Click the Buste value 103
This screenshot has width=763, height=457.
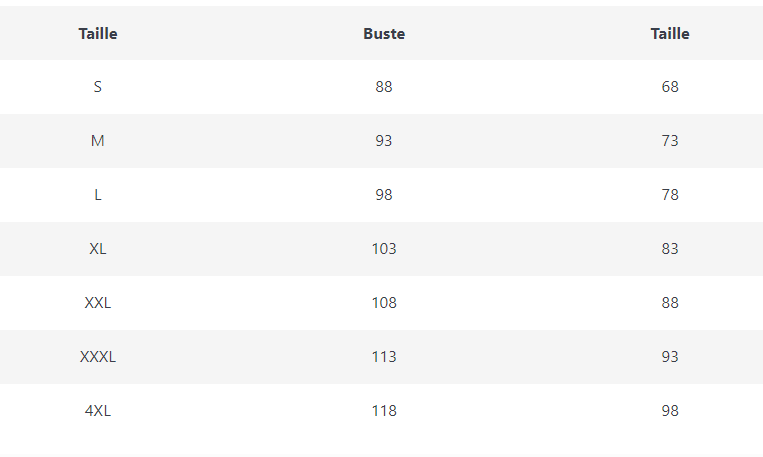pos(384,249)
